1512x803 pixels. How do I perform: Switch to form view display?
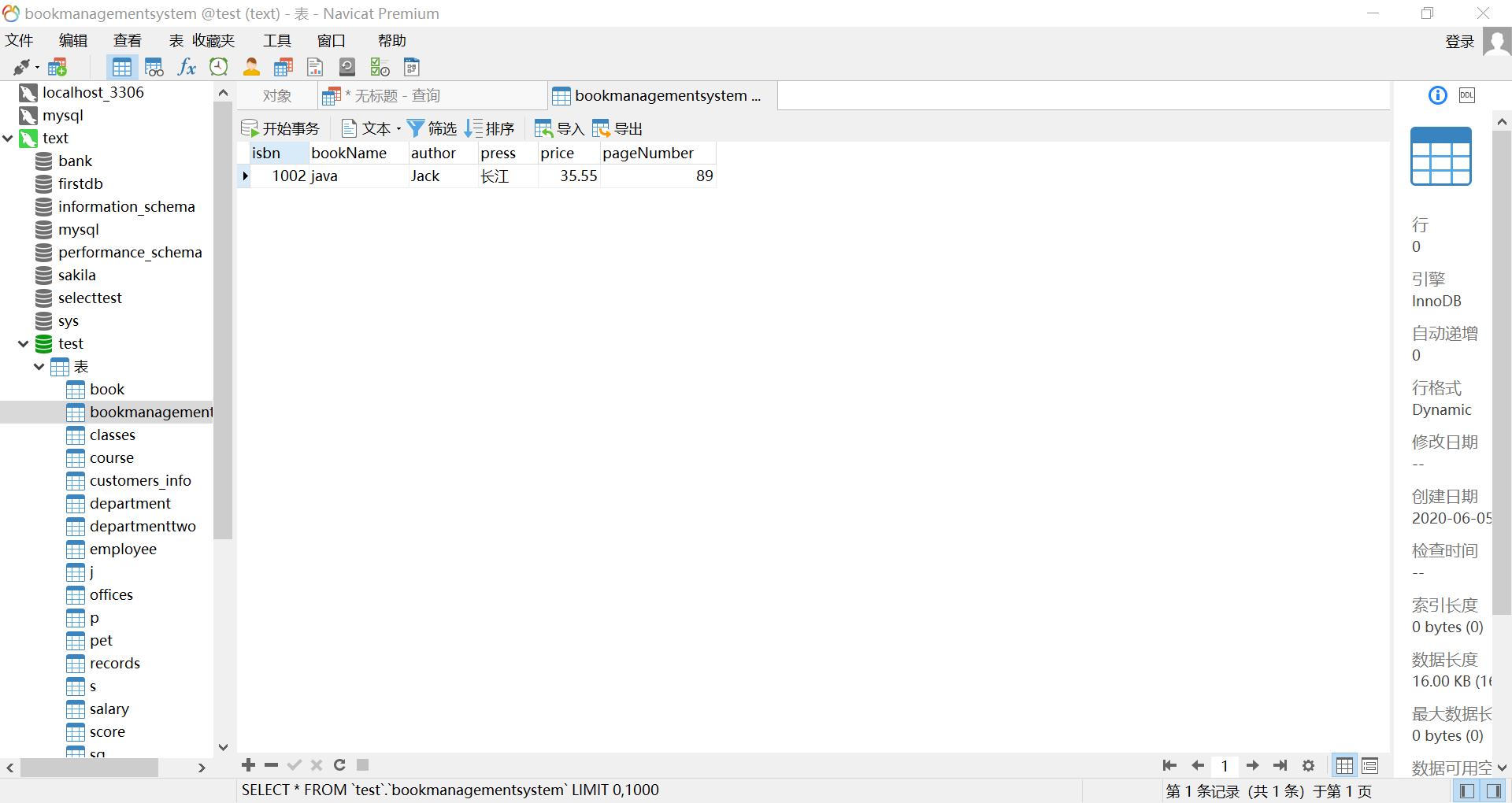(1370, 765)
